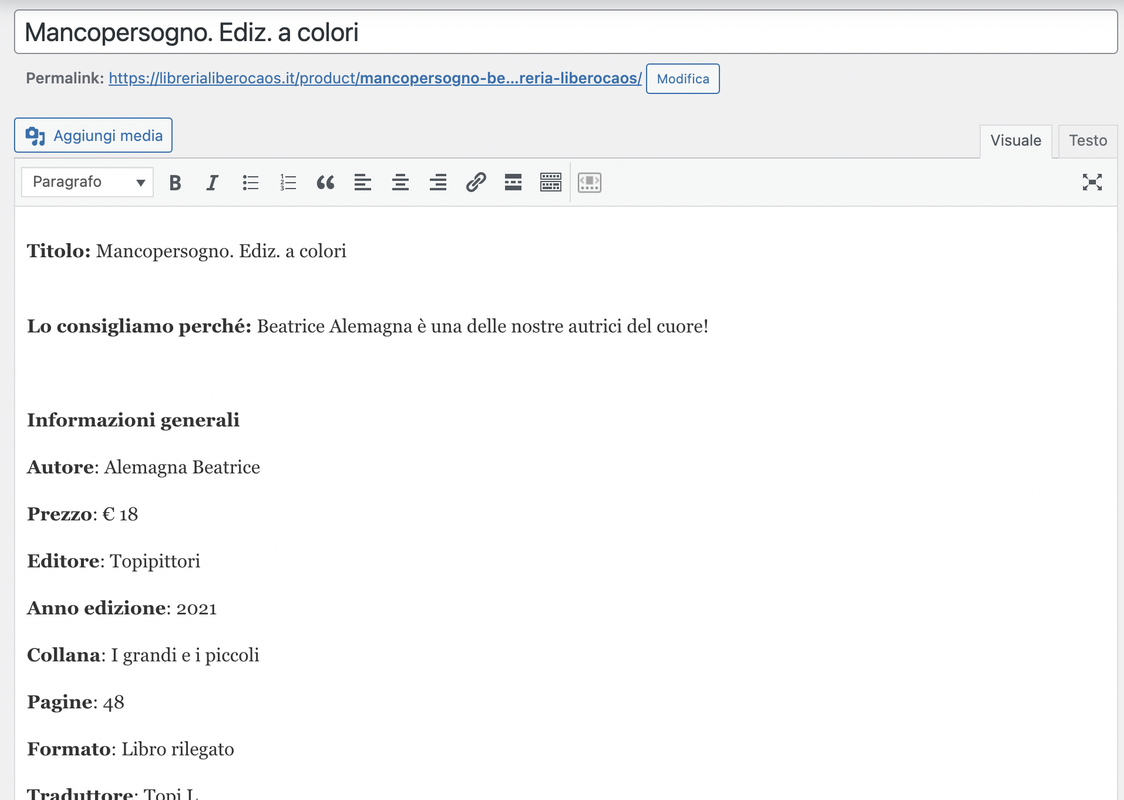Apply blockquote formatting
1124x800 pixels.
[x=325, y=183]
